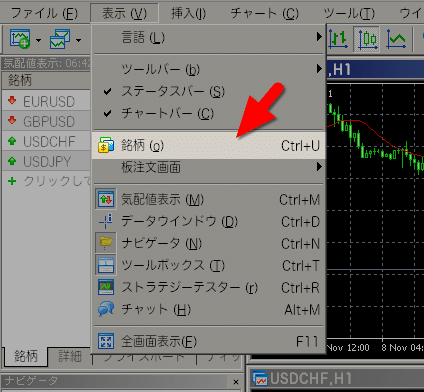
Task: Switch to the 詳細 tab
Action: 70,356
